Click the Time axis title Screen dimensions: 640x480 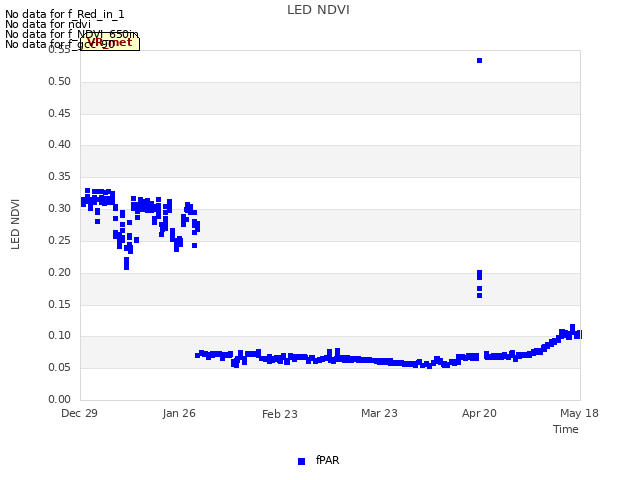(566, 429)
